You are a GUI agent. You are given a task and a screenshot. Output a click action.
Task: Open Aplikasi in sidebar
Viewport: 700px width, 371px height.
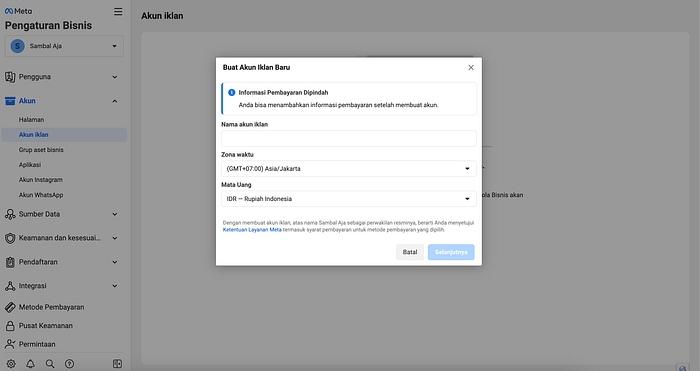[x=30, y=165]
